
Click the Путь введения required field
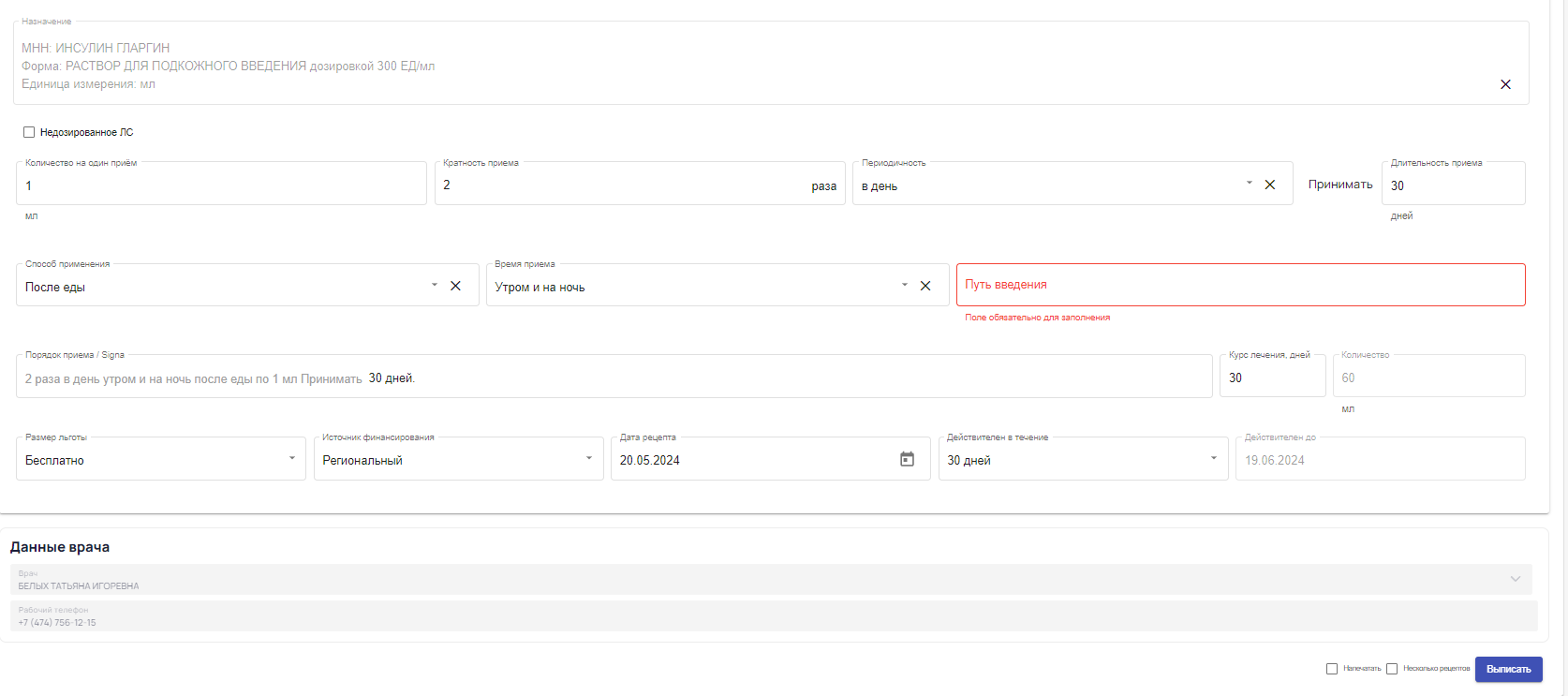1240,285
